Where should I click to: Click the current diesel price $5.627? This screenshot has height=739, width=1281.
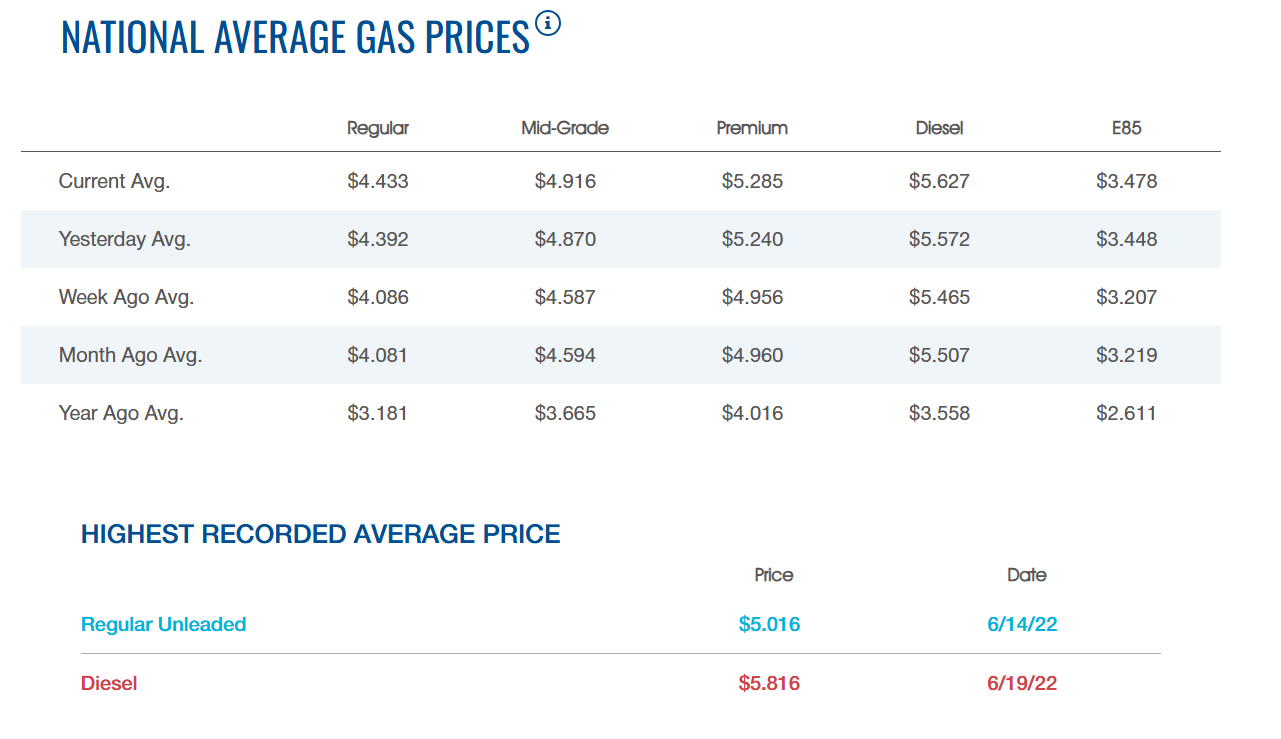pyautogui.click(x=939, y=182)
